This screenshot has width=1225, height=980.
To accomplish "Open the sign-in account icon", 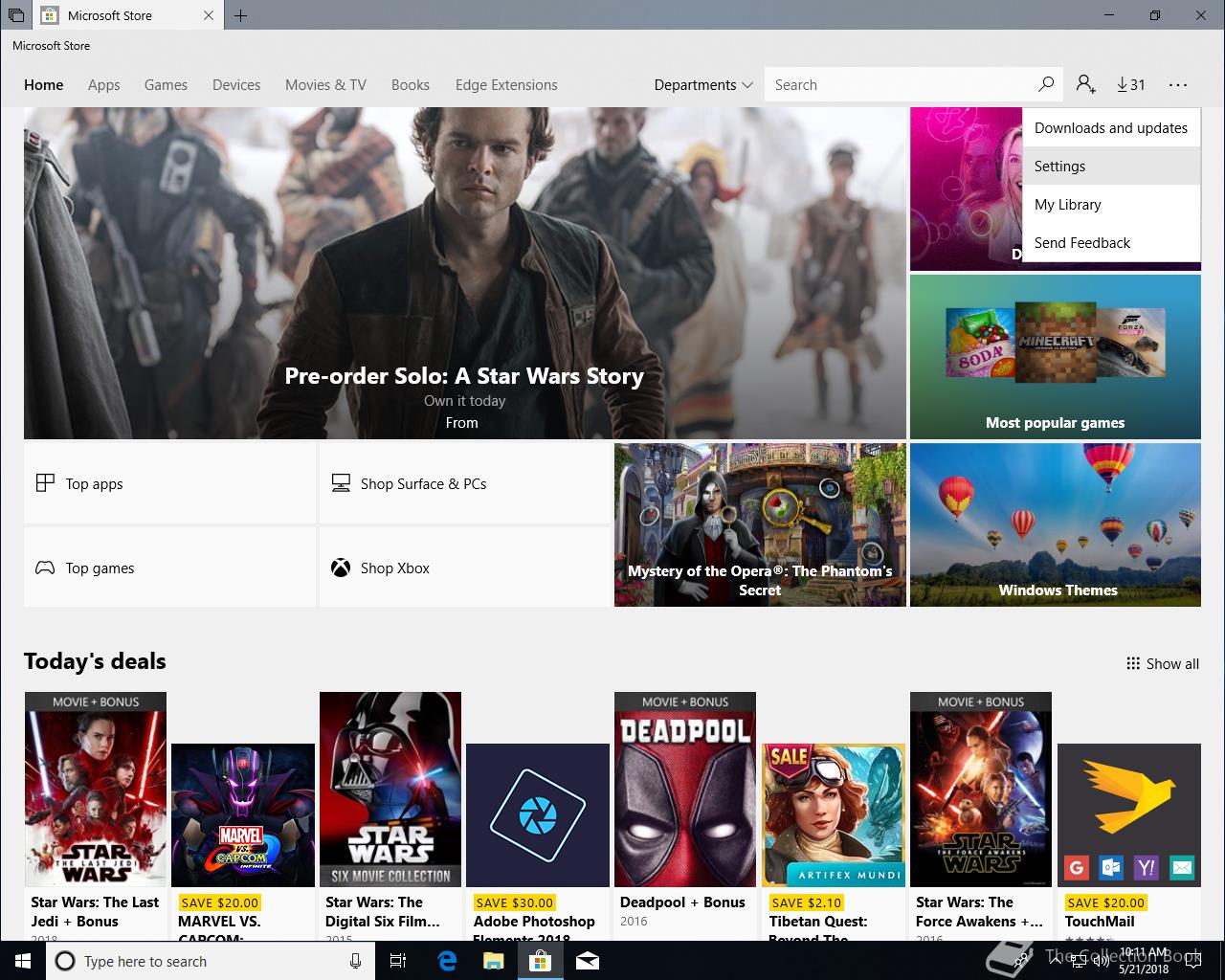I will (1085, 84).
